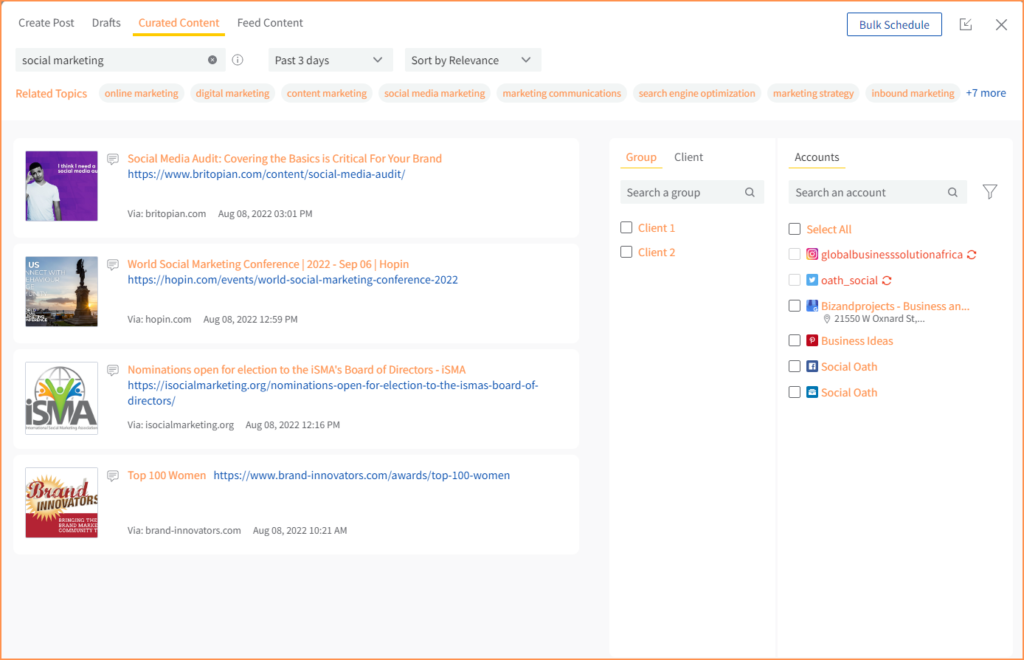
Task: Open the Social Media Audit article title
Action: pos(285,158)
